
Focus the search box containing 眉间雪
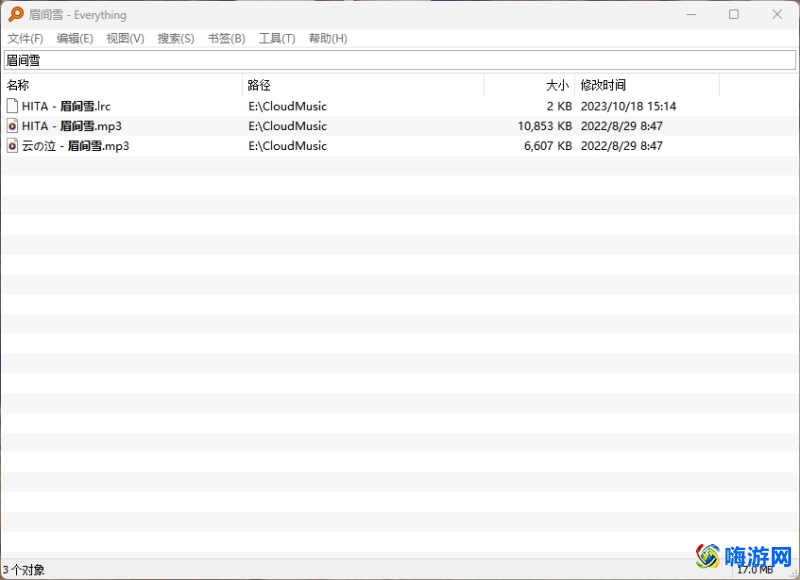click(400, 60)
